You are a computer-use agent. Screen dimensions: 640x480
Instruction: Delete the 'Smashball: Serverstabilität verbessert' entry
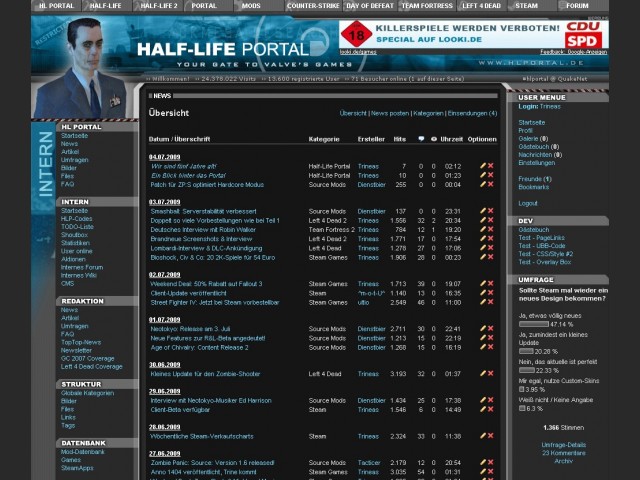(x=491, y=211)
